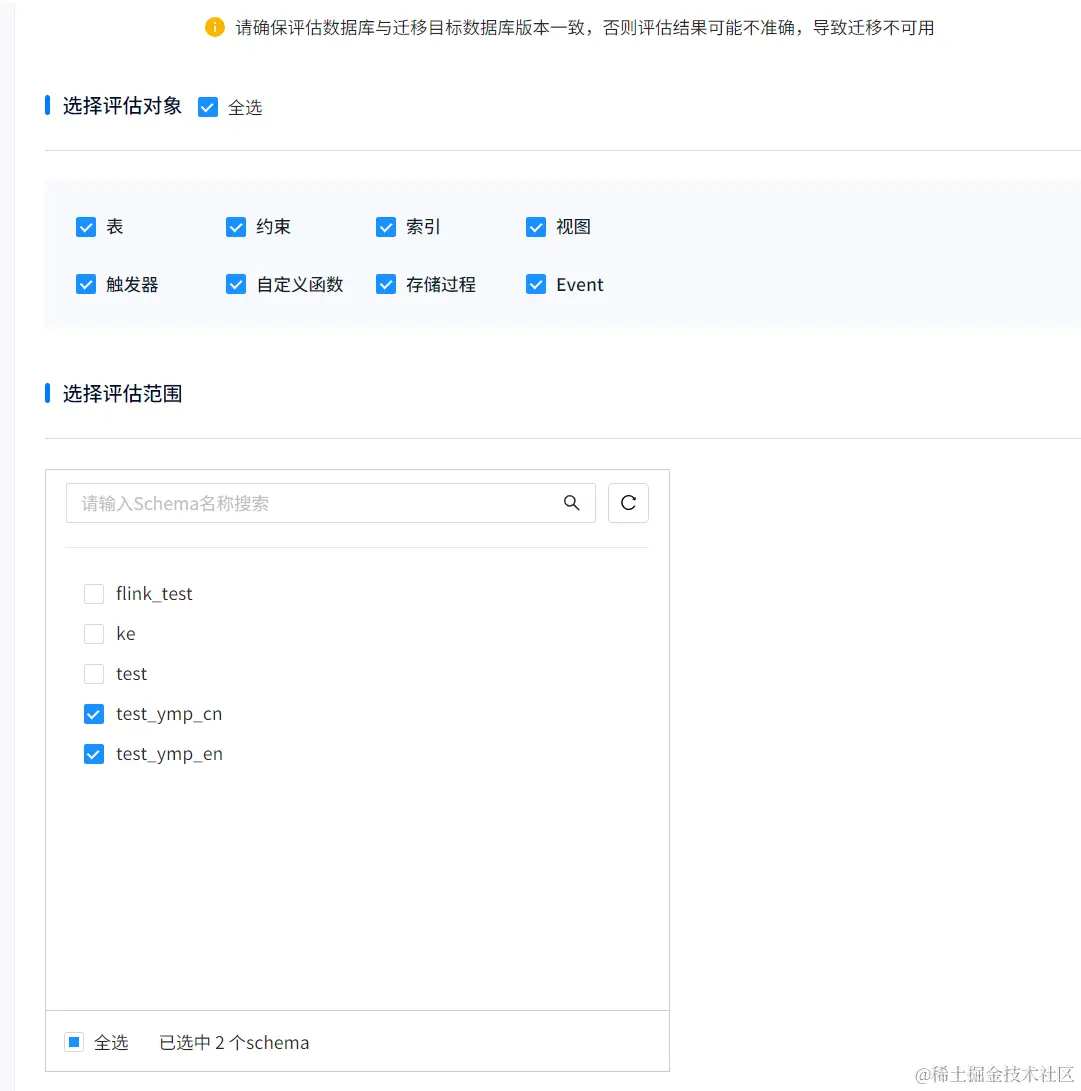The width and height of the screenshot is (1081, 1091).
Task: Check the flink_test schema checkbox
Action: click(x=94, y=594)
